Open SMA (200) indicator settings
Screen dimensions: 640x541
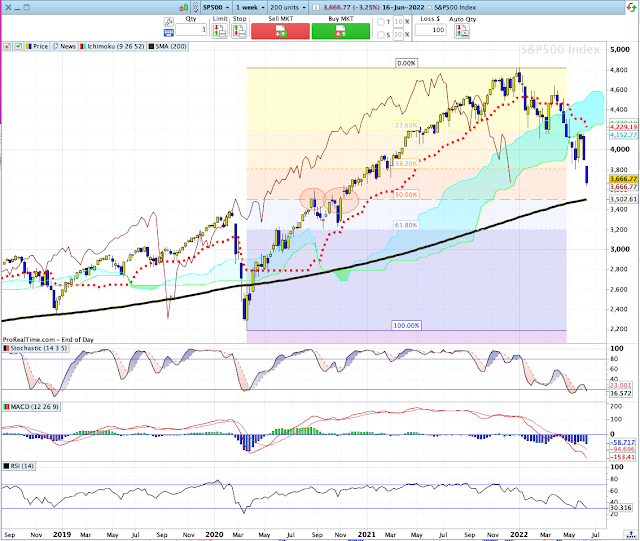click(x=167, y=47)
